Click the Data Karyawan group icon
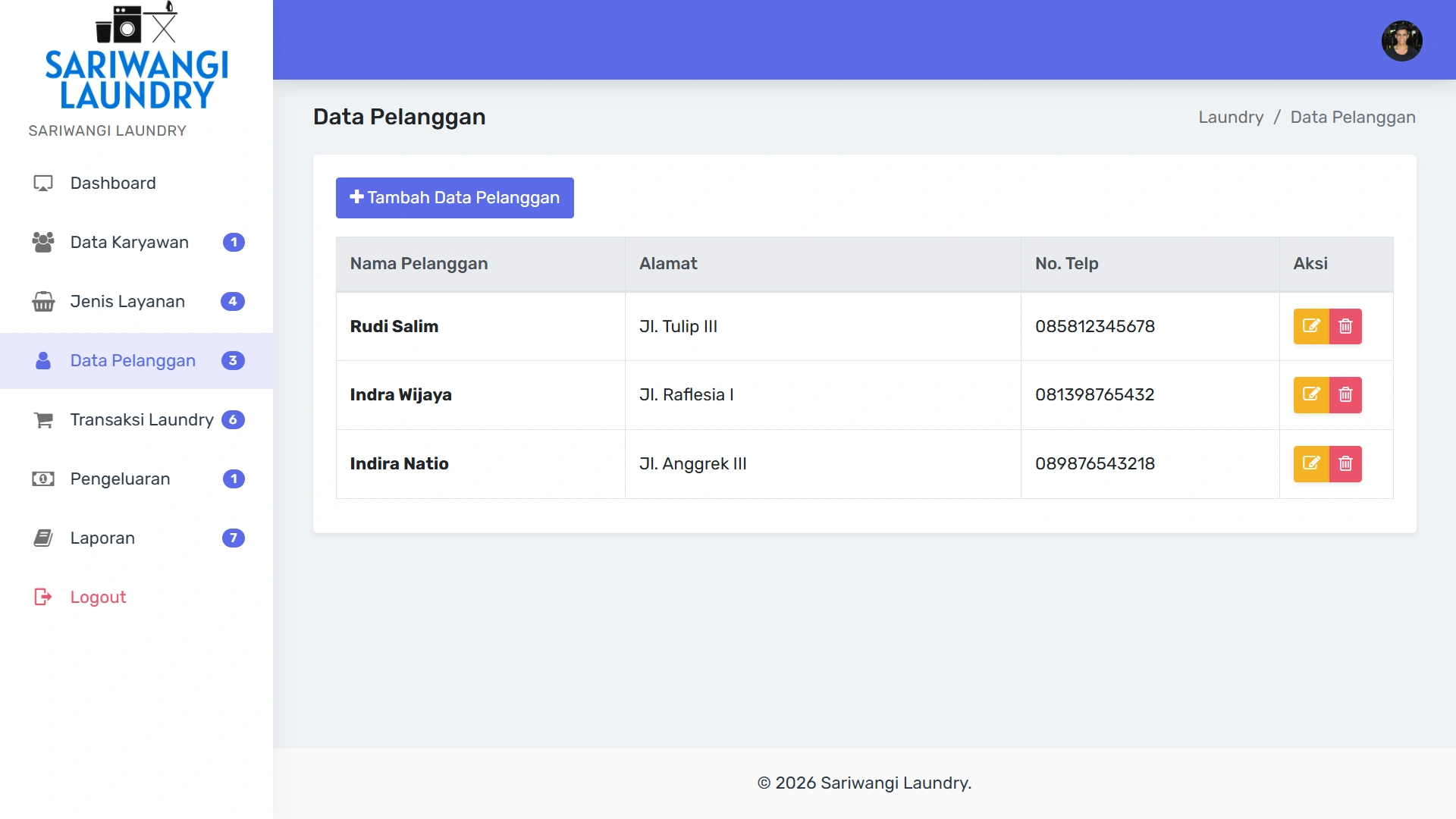Viewport: 1456px width, 819px height. pyautogui.click(x=43, y=243)
